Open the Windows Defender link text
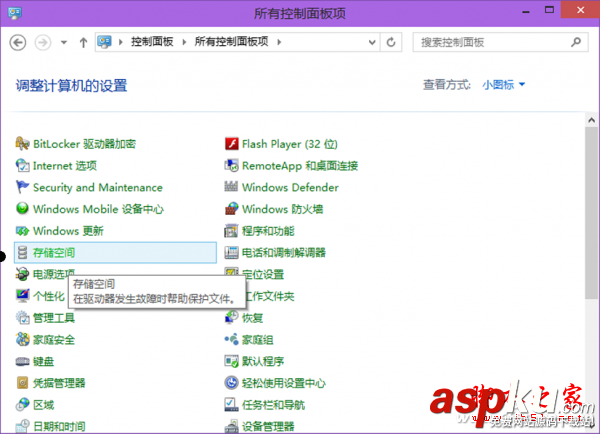This screenshot has width=600, height=434. (290, 188)
